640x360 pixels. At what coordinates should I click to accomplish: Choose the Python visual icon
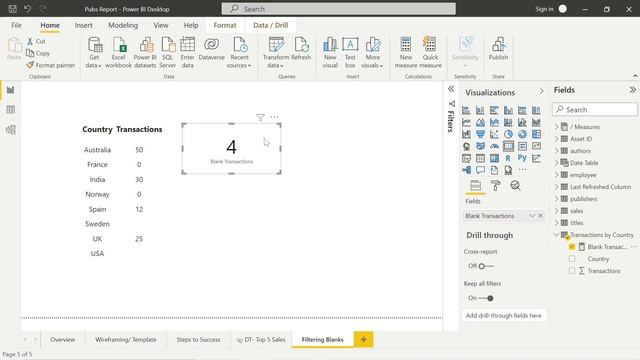tap(522, 158)
